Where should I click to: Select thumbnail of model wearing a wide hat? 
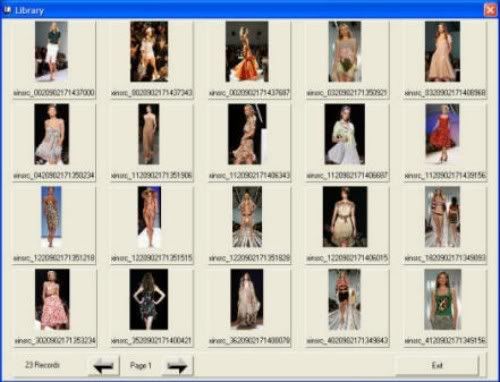click(149, 217)
